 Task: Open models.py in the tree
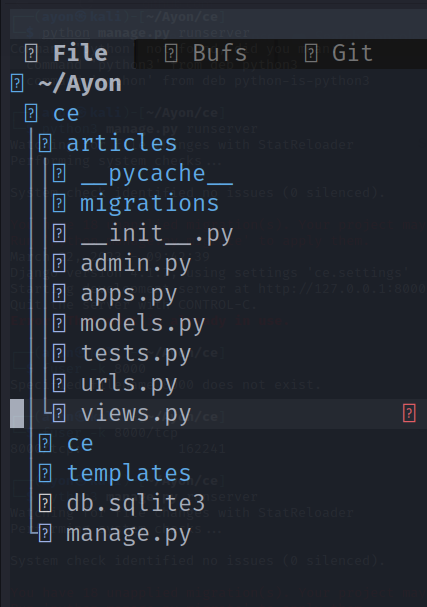(142, 324)
